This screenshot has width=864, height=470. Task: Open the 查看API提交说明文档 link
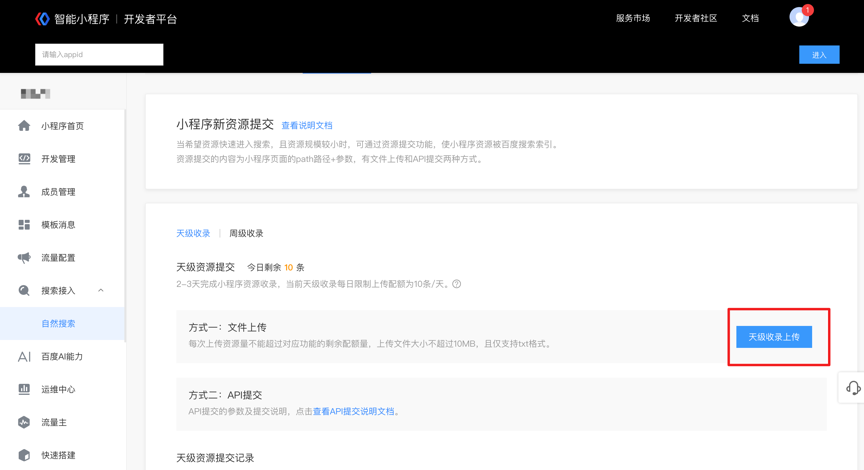coord(354,411)
